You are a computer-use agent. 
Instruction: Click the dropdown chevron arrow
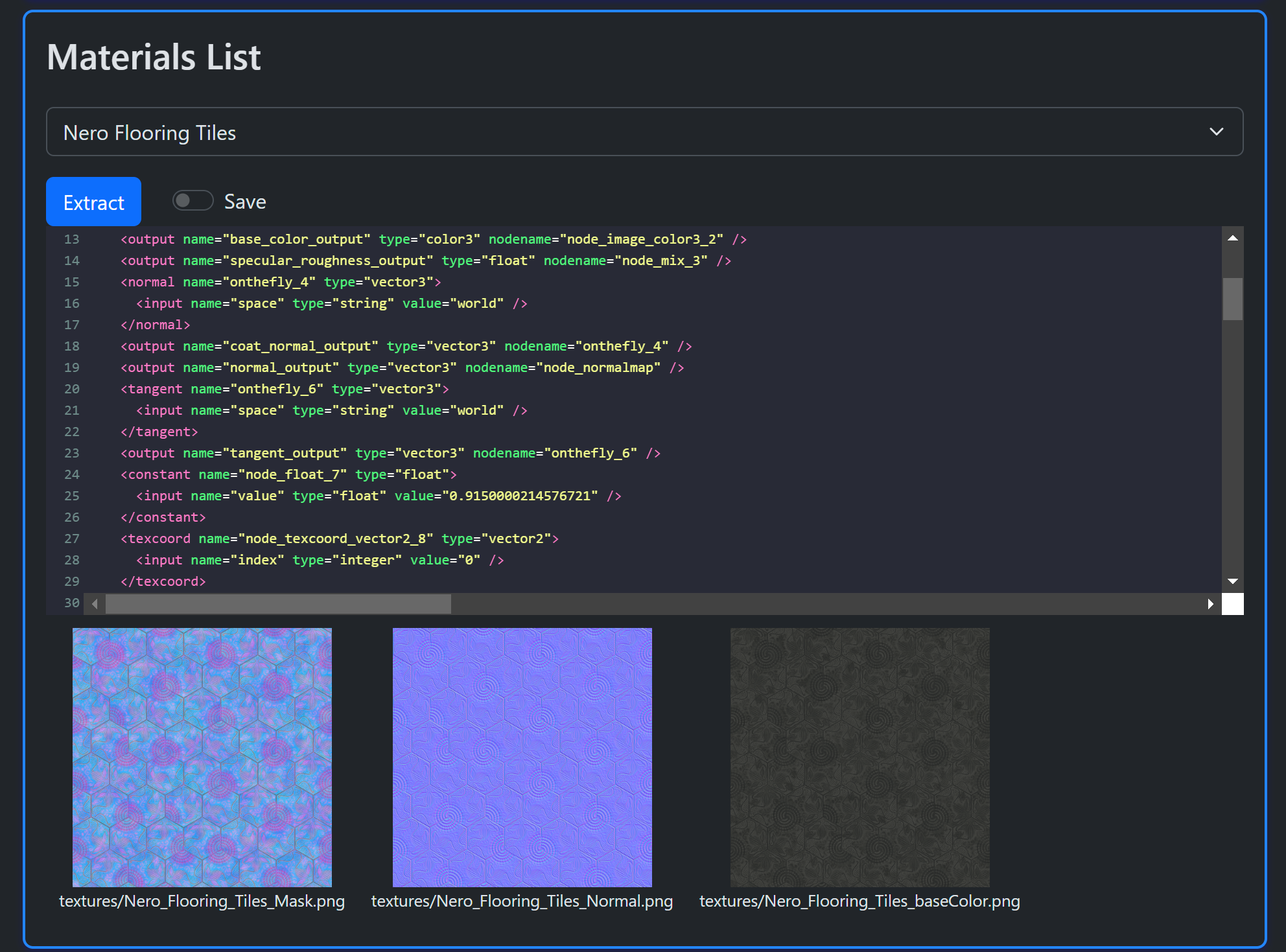(x=1216, y=132)
